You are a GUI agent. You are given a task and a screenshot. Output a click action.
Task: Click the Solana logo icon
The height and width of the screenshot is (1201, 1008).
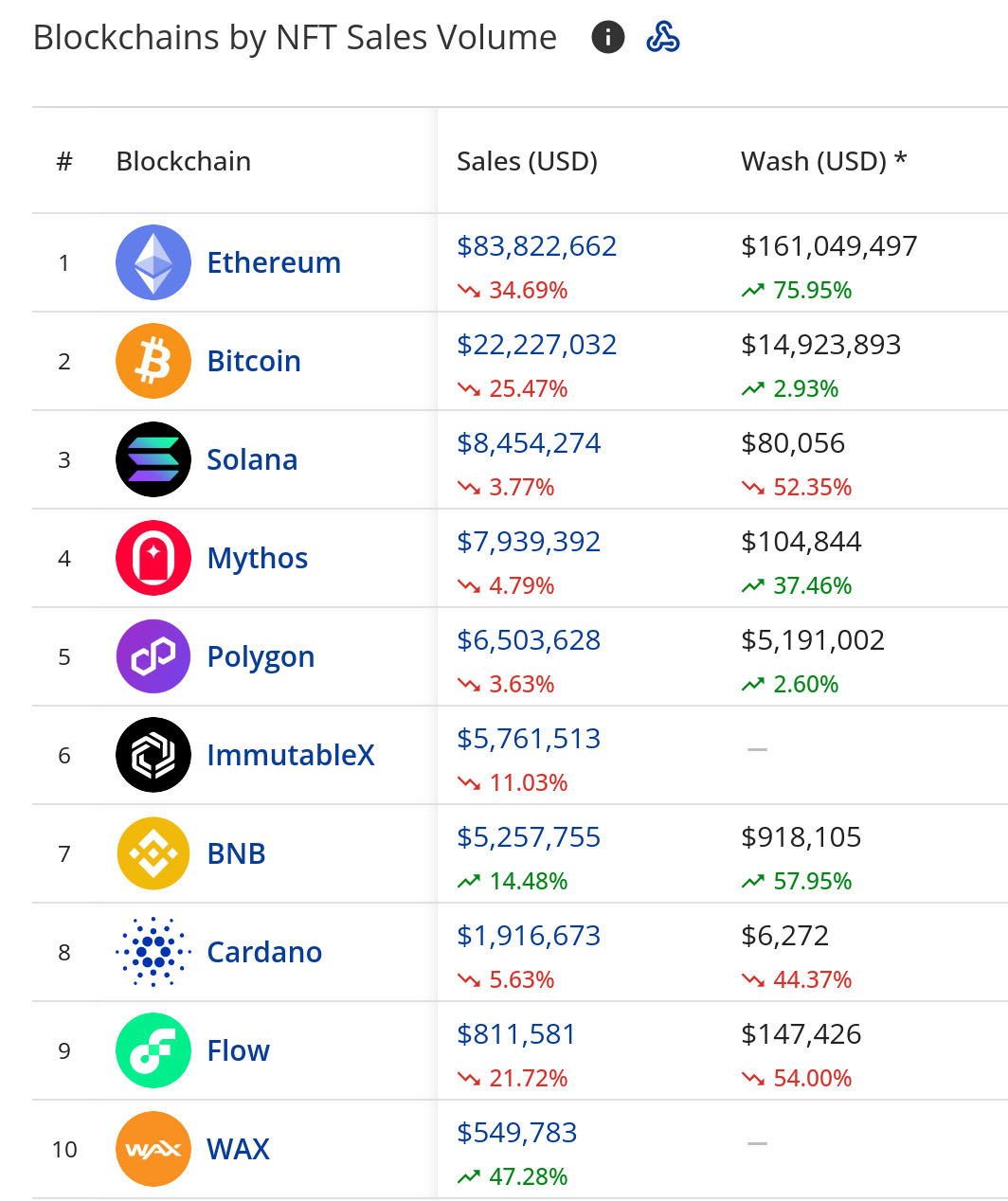point(153,459)
